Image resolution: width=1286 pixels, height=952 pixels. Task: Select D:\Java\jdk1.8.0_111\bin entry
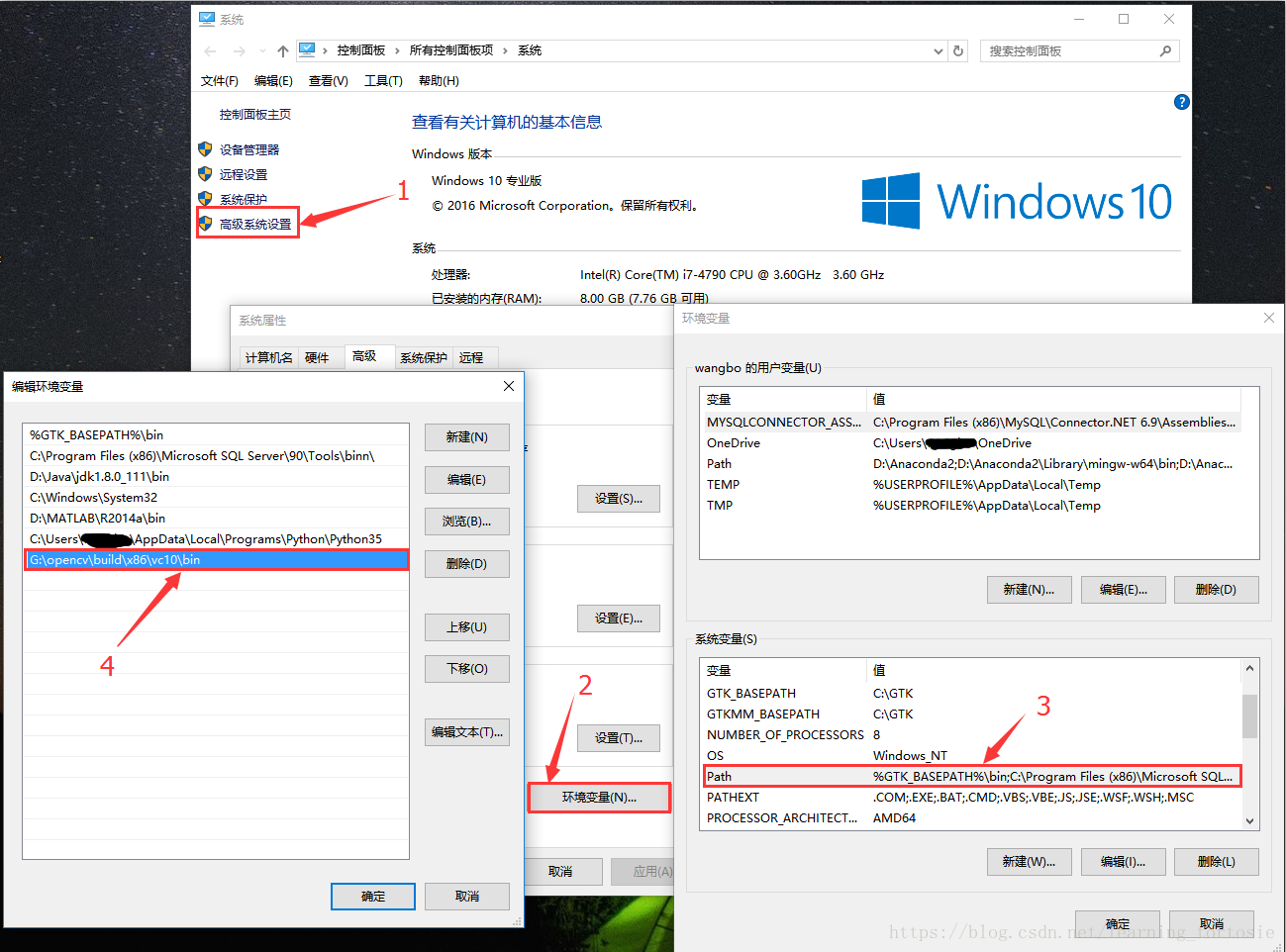coord(216,477)
